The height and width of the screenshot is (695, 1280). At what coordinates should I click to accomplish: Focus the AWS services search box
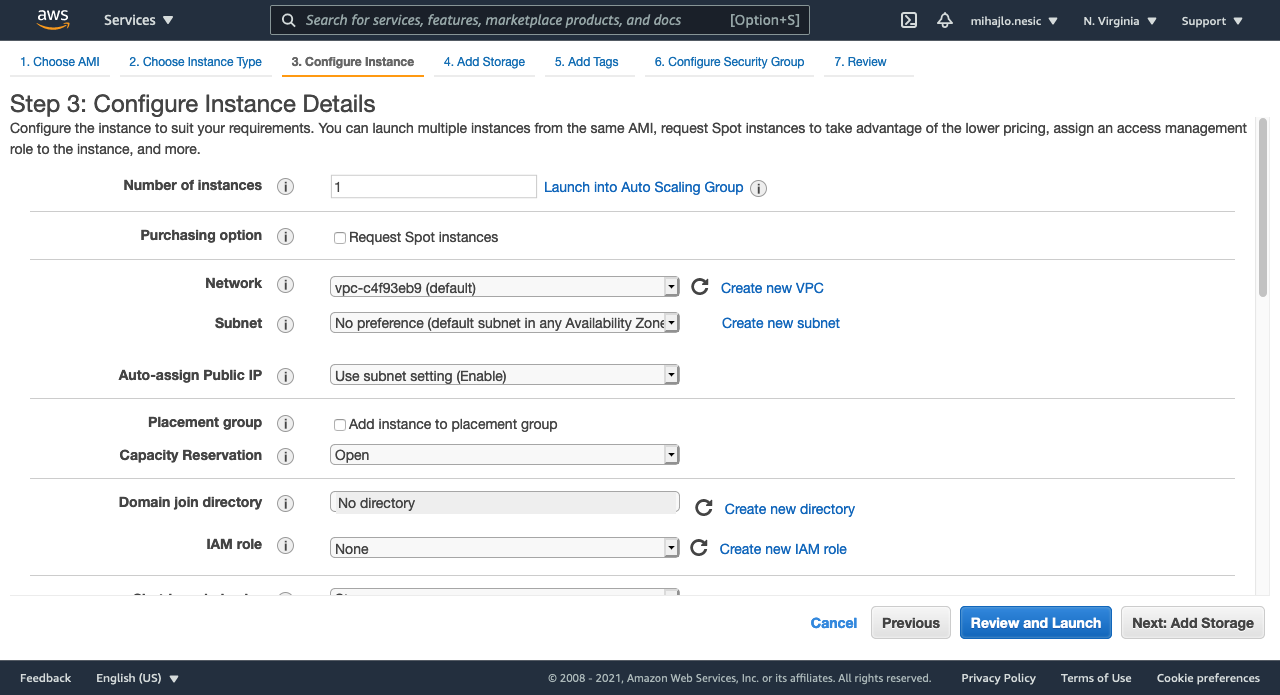tap(540, 20)
